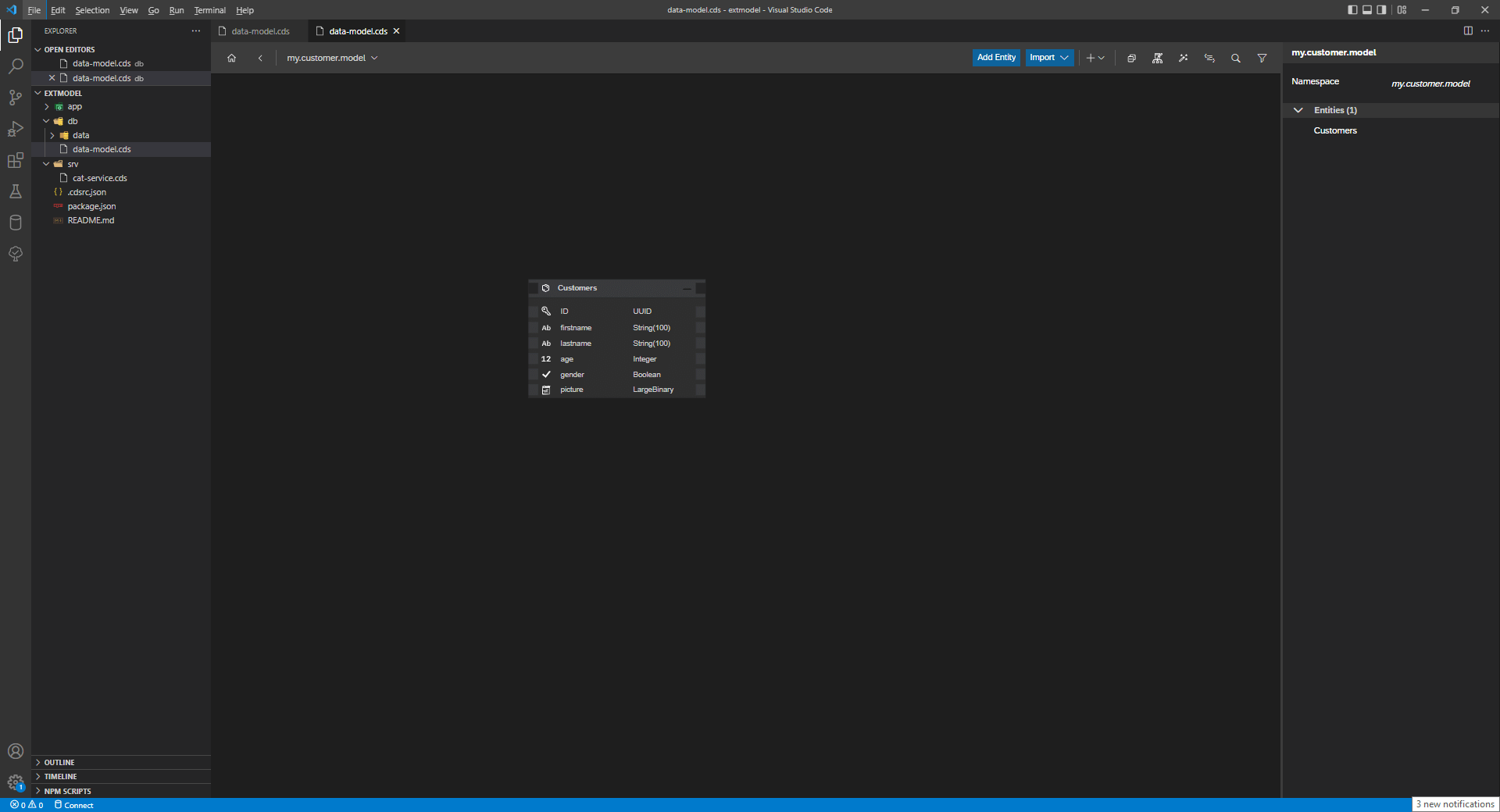This screenshot has height=812, width=1500.
Task: Toggle the secondary side bar
Action: 1381,9
